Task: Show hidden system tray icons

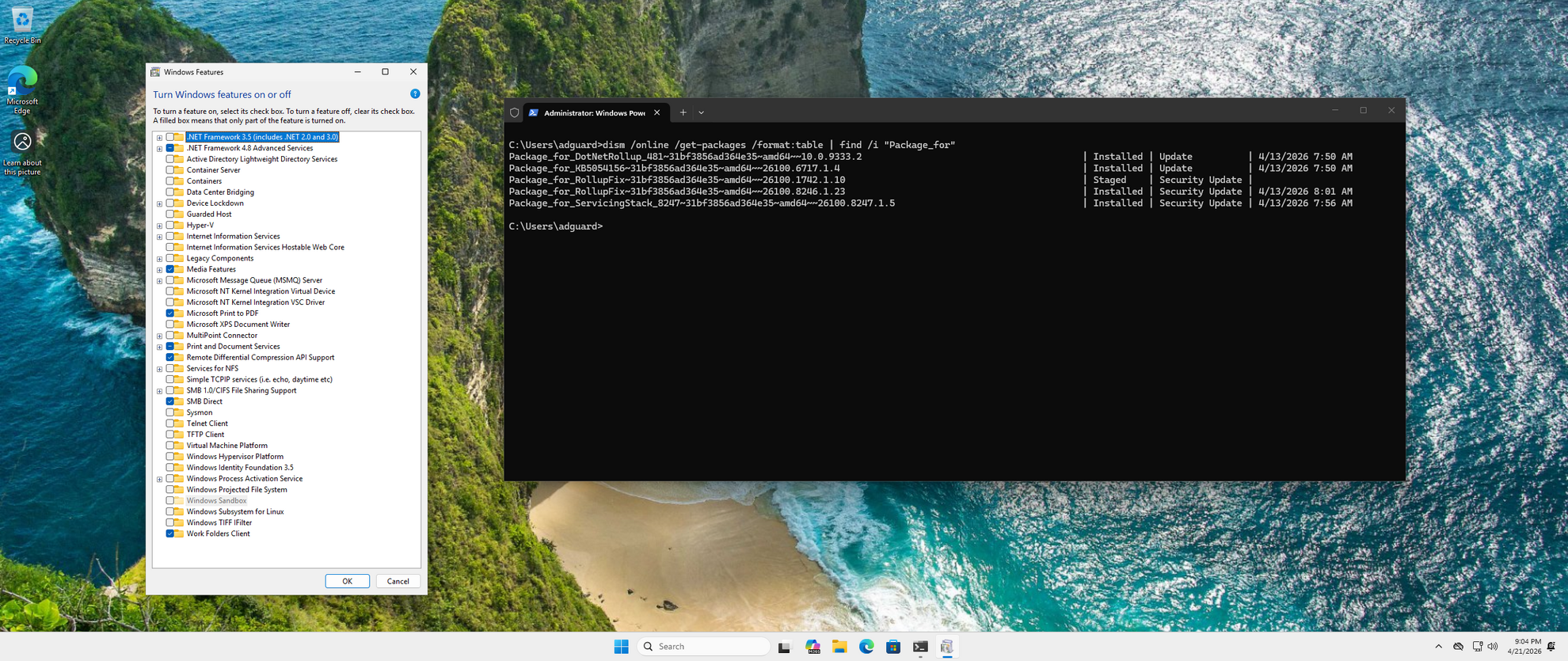Action: 1438,647
